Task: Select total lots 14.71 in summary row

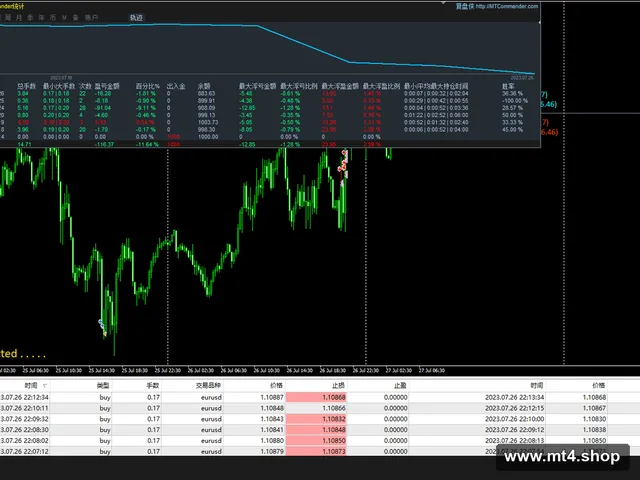Action: click(x=24, y=144)
